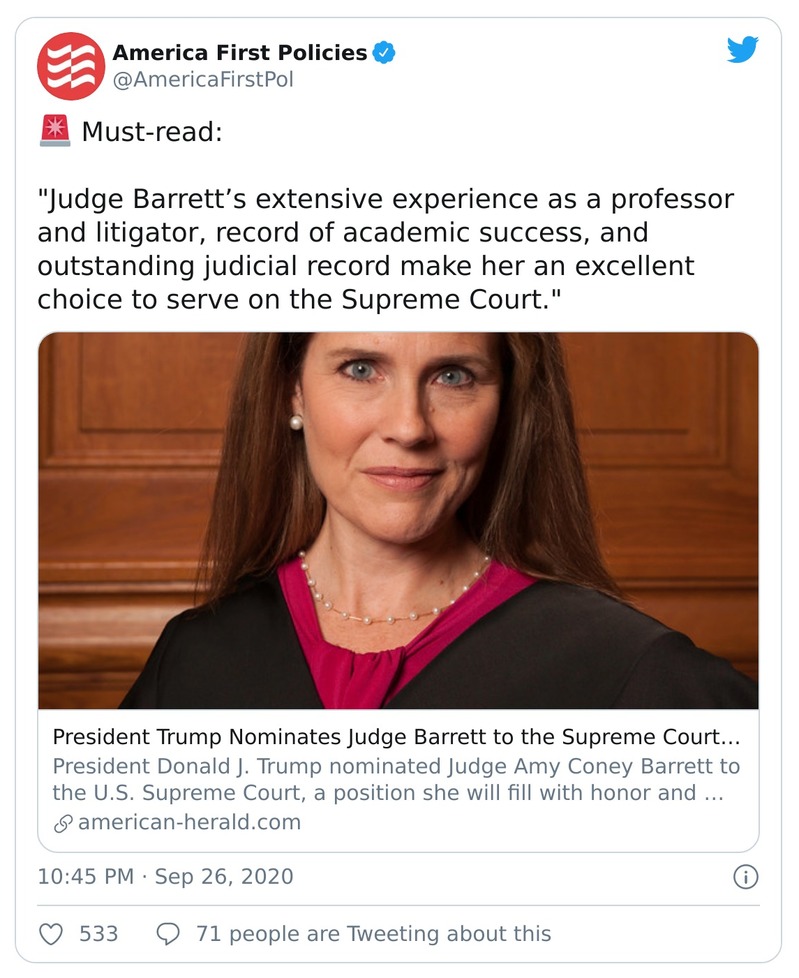Open the Twitter bird logo

(x=742, y=50)
